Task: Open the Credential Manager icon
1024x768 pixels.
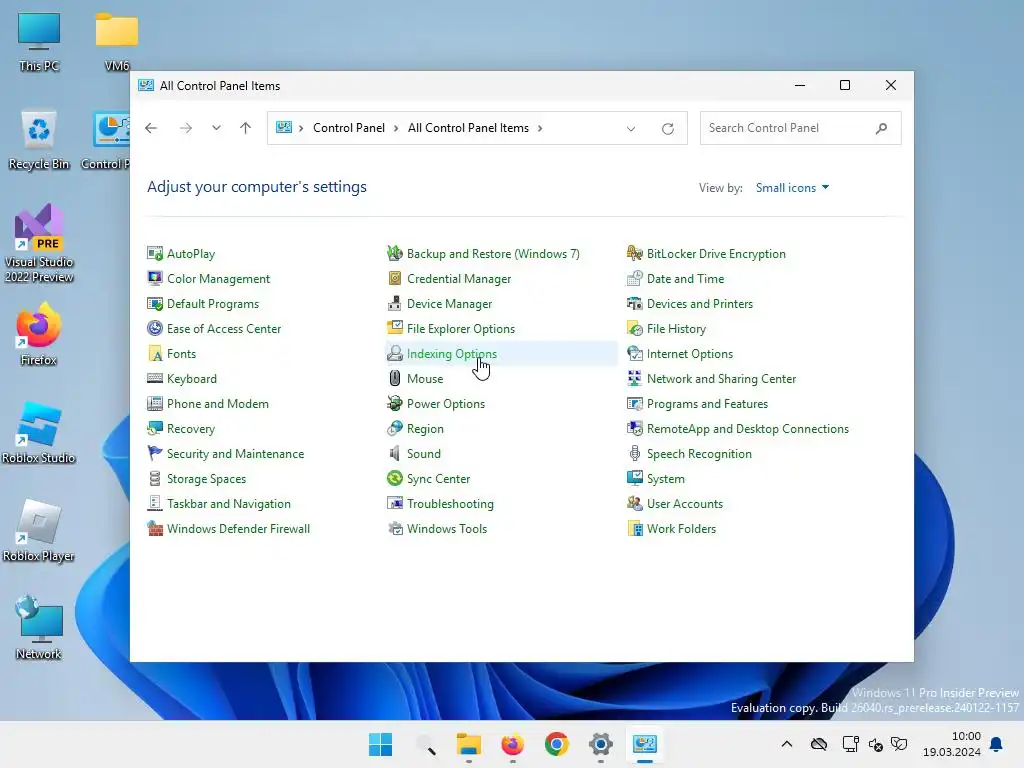Action: [x=394, y=278]
